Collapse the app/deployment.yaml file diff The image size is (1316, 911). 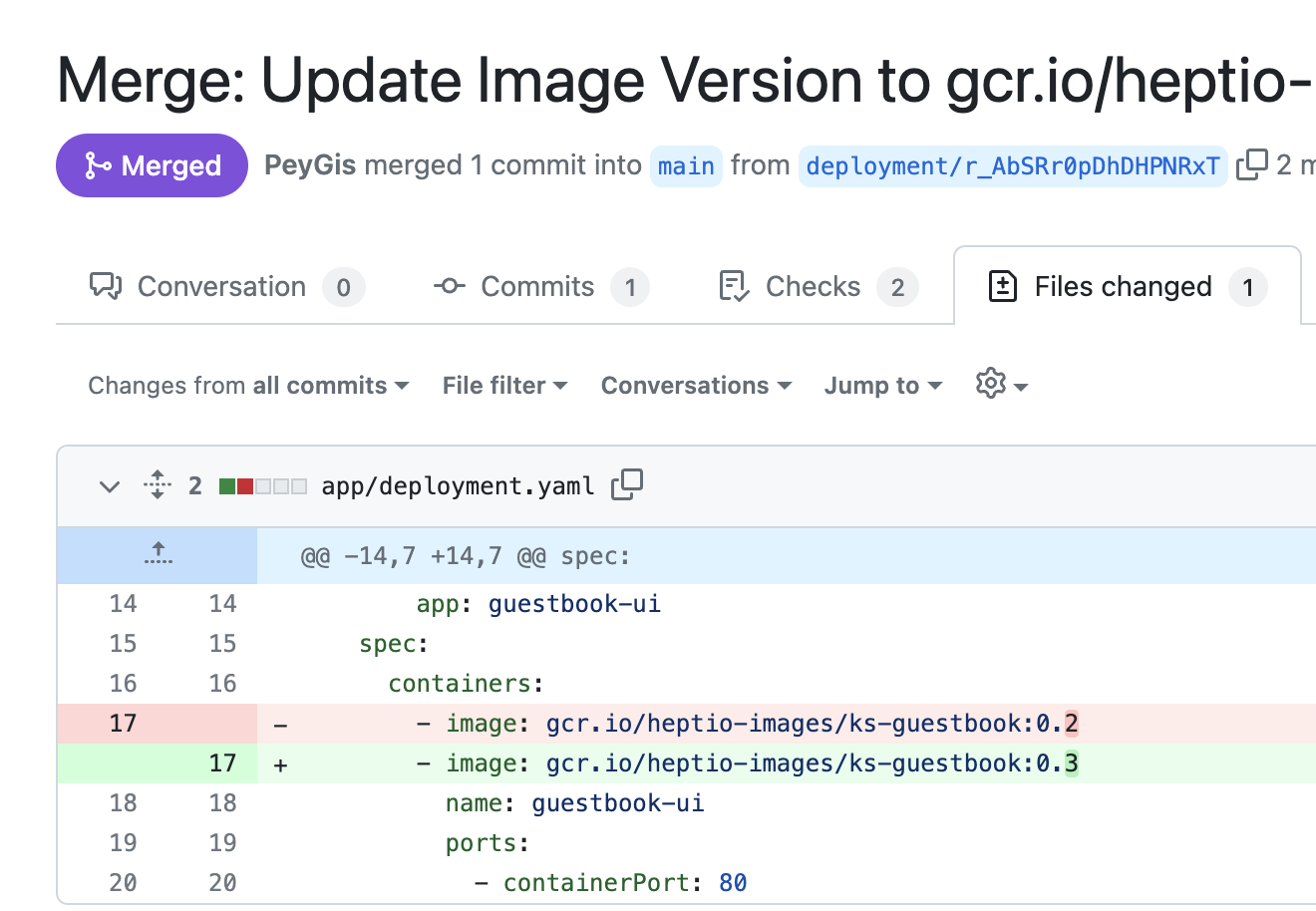point(110,486)
